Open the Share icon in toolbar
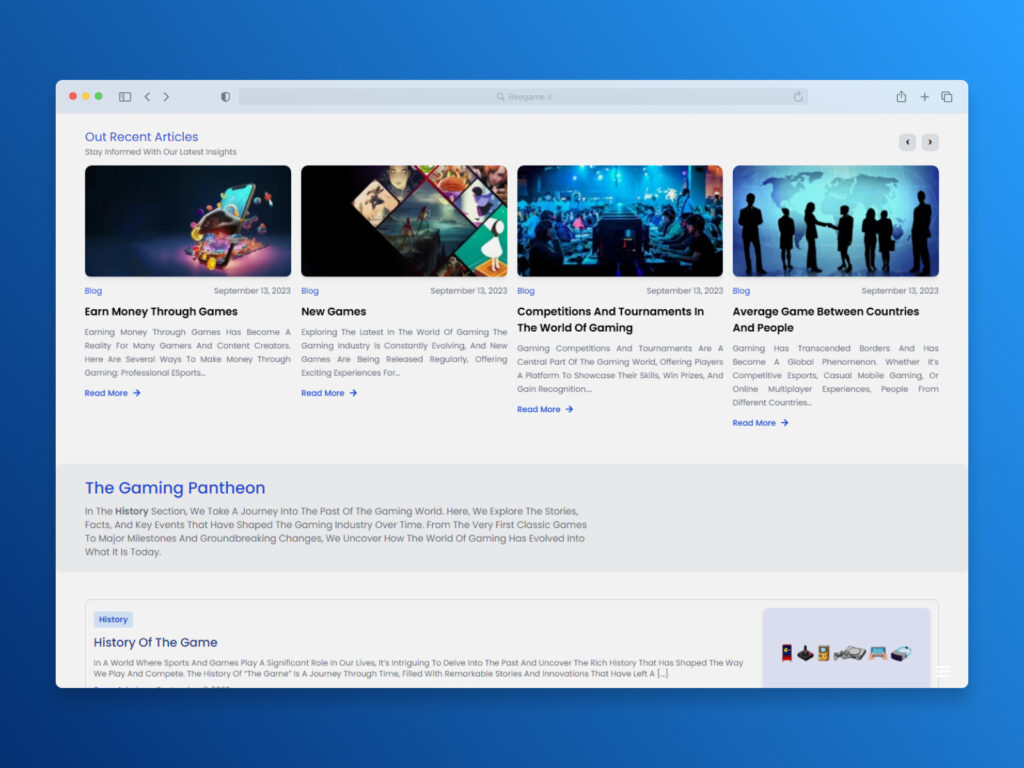 [901, 97]
